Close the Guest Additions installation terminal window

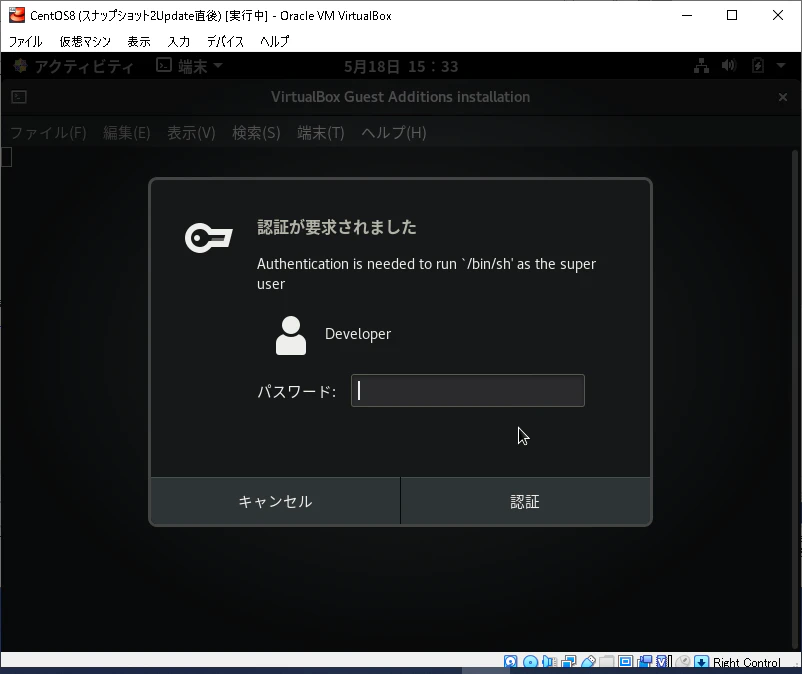point(783,97)
